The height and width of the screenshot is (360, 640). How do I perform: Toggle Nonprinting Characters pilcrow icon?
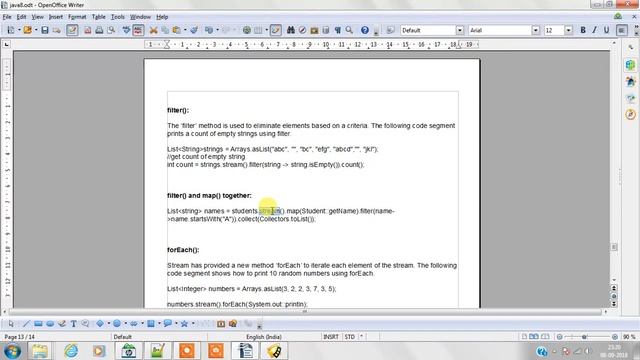pos(338,30)
